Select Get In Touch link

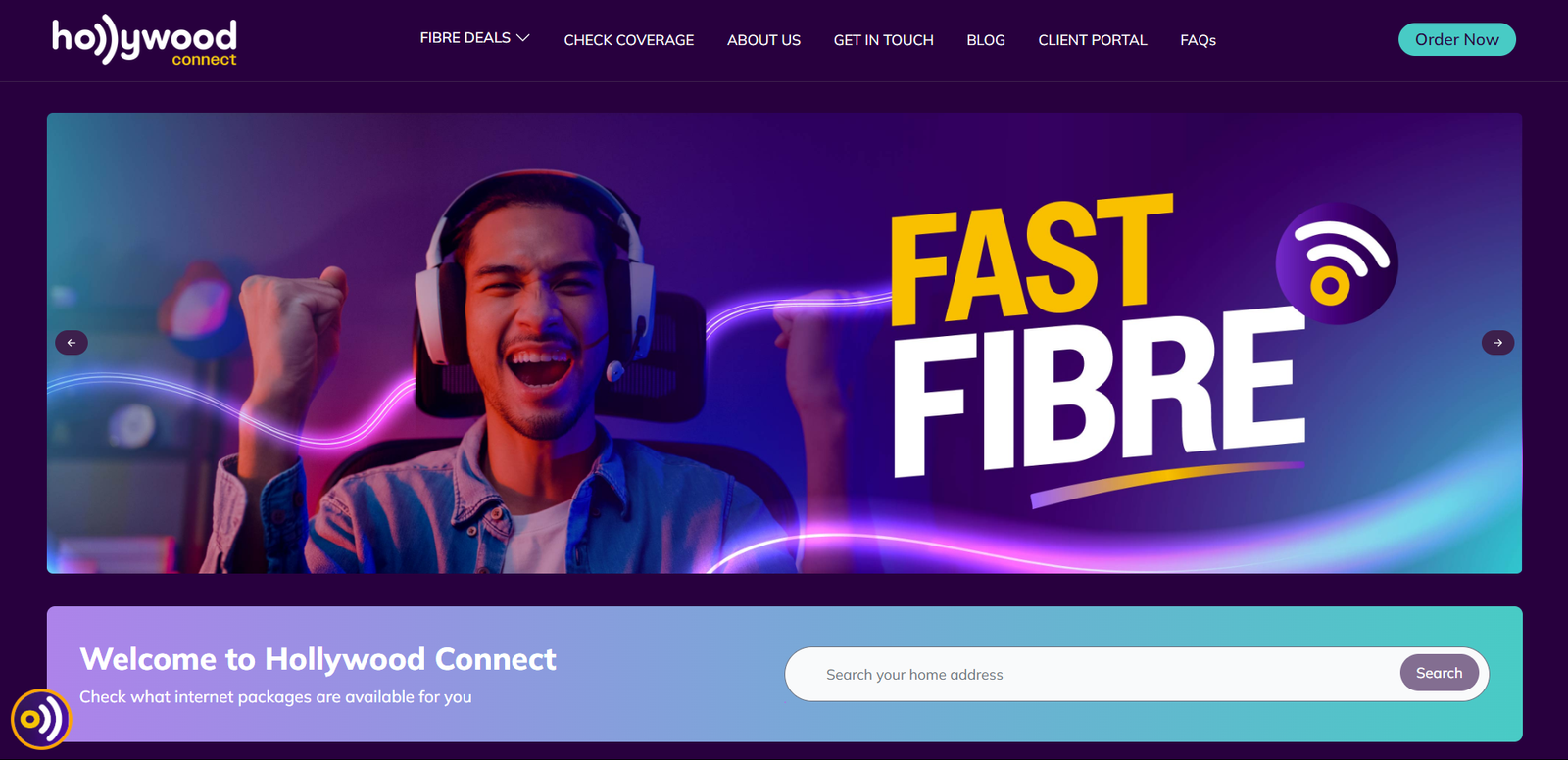[x=884, y=40]
